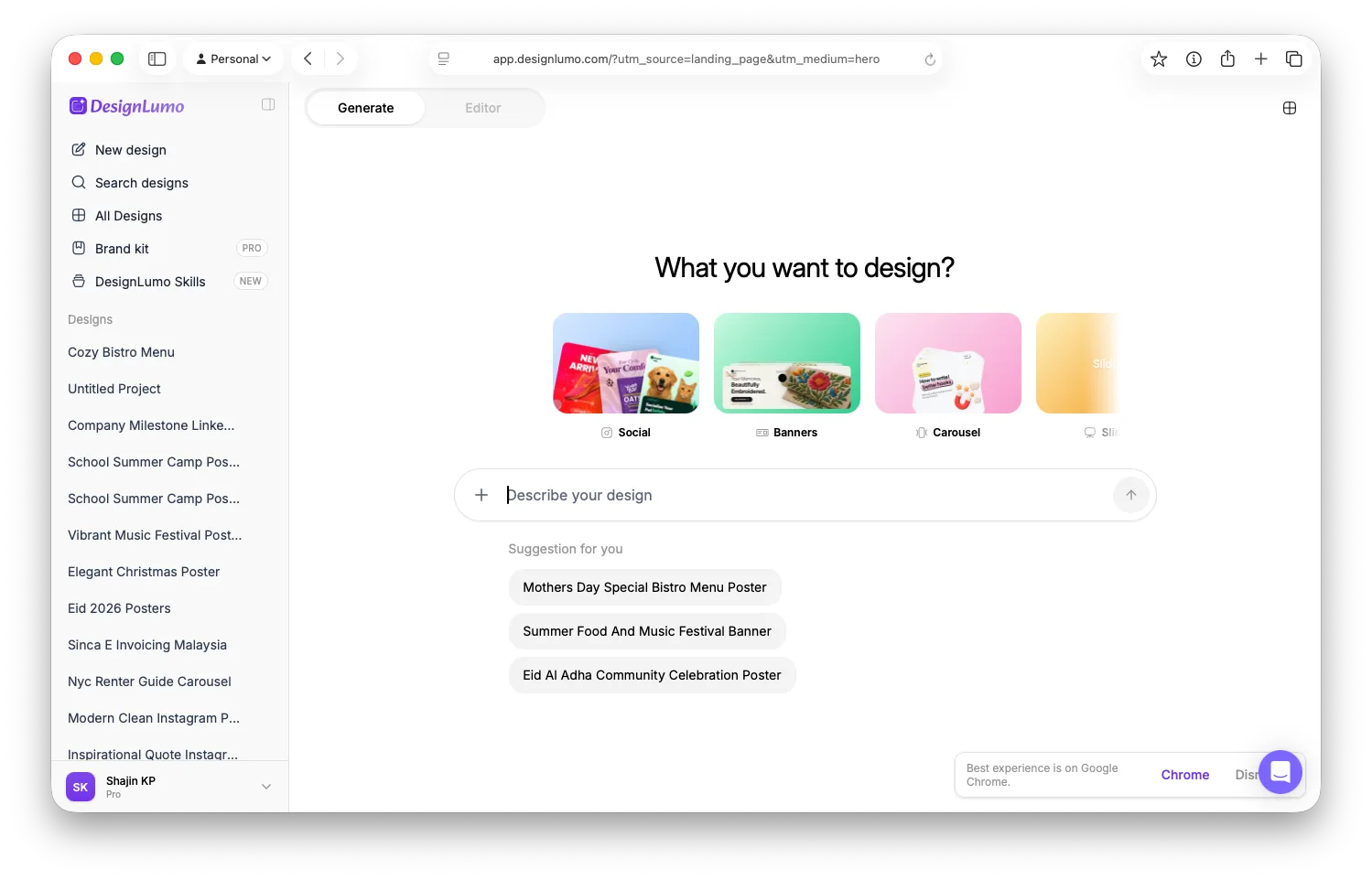Switch to the Generate tab
1372x880 pixels.
[366, 108]
